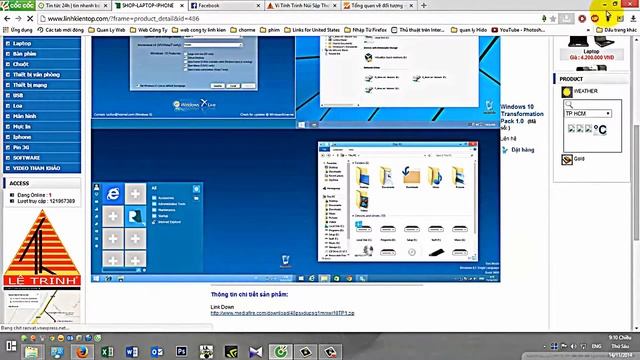Open Loa category in left menu
The image size is (640, 360).
point(42,106)
